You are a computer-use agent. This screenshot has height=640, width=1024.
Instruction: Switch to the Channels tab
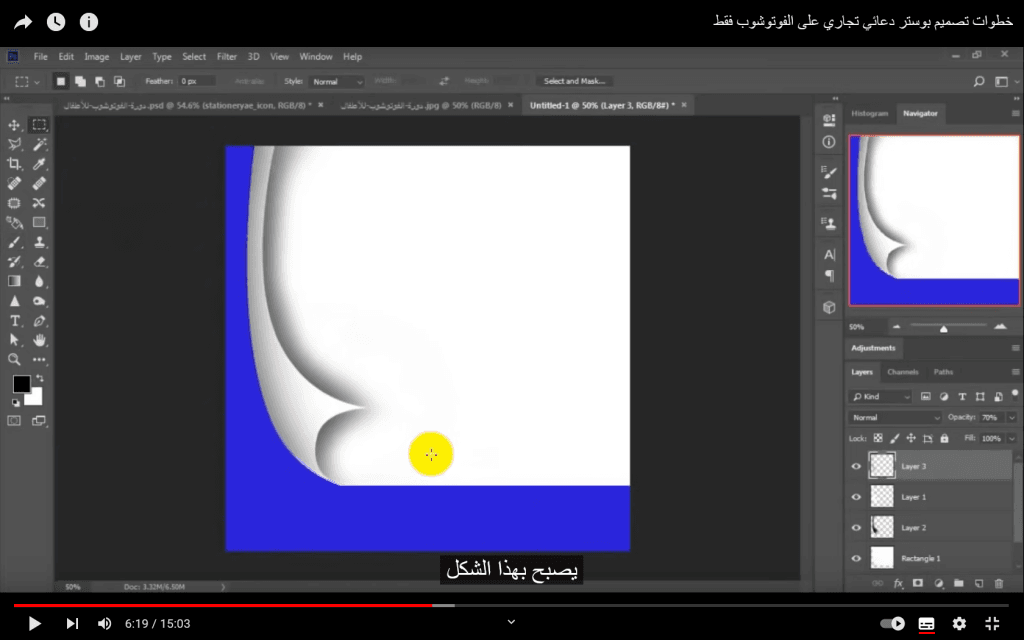pyautogui.click(x=903, y=372)
